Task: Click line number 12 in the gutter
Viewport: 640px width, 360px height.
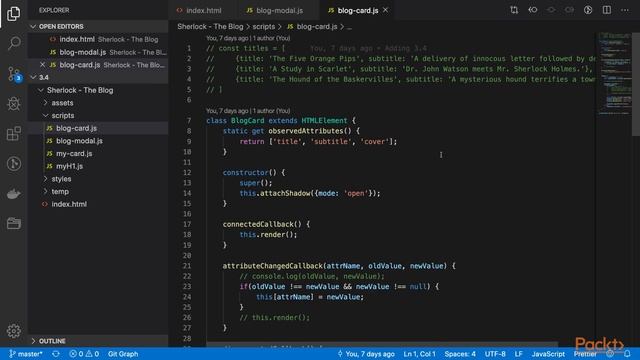Action: point(187,172)
